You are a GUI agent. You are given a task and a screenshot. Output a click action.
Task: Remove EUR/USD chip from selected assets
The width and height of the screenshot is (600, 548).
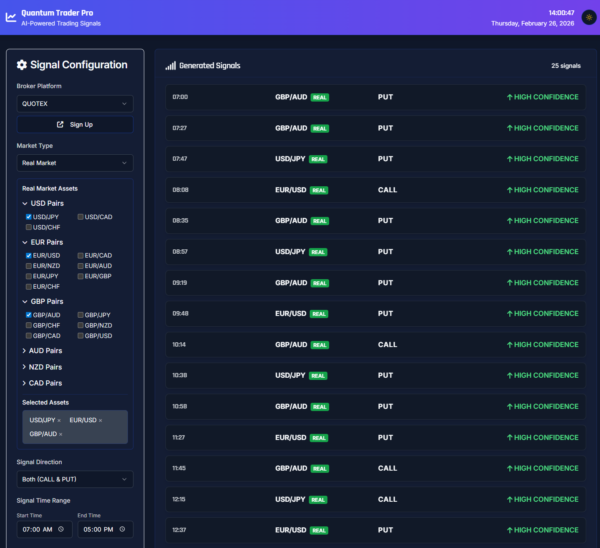(100, 420)
